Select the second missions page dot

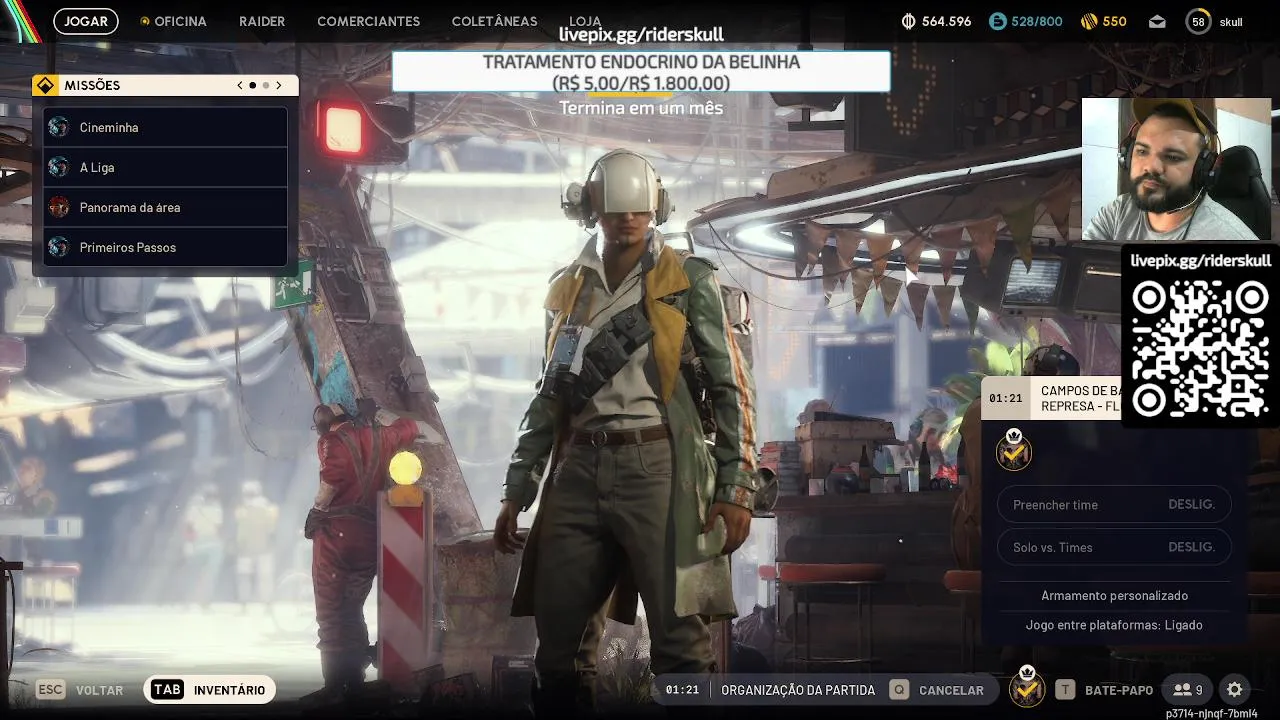(x=265, y=85)
